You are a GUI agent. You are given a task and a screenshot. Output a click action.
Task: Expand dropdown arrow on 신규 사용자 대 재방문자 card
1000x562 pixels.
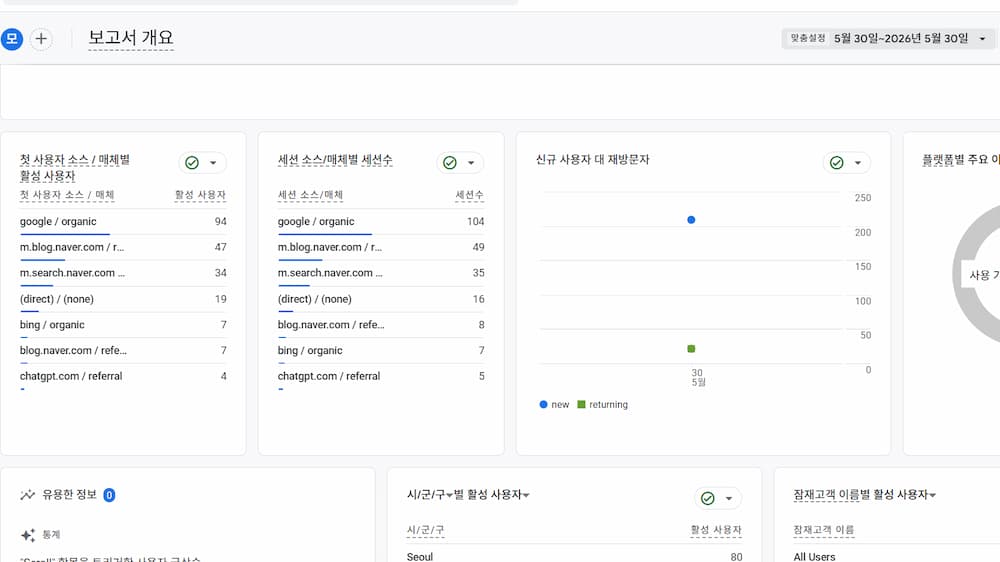(858, 163)
